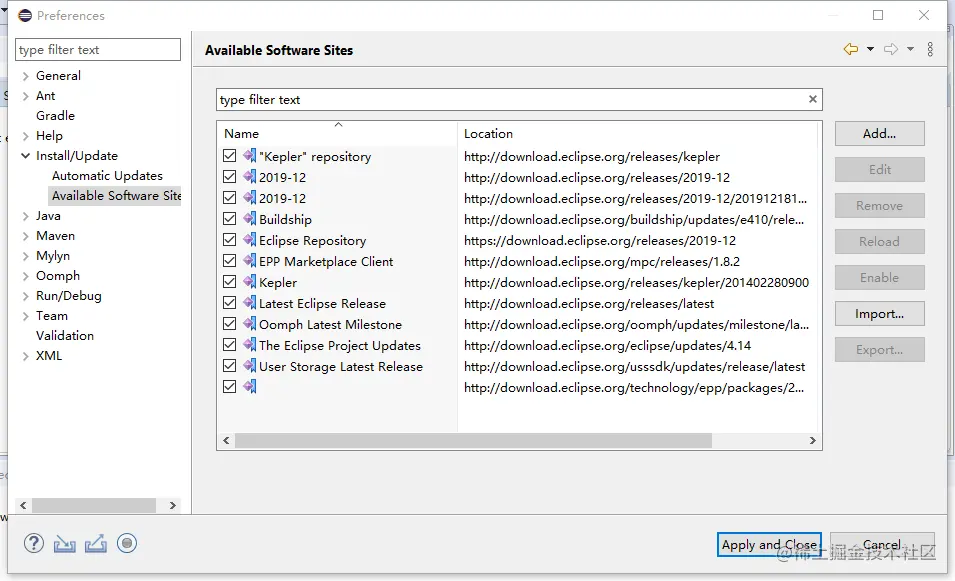Expand the XML preferences node
The width and height of the screenshot is (955, 581).
(x=26, y=356)
